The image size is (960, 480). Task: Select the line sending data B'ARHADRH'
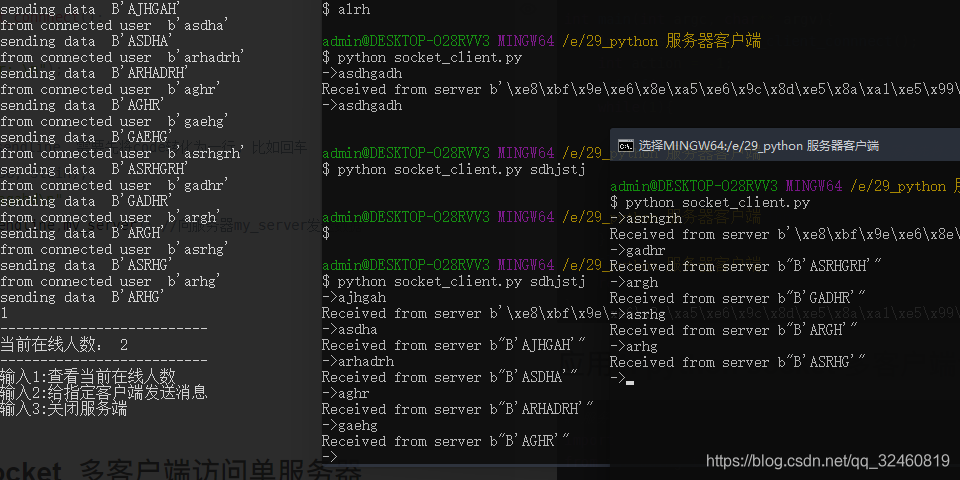tap(94, 73)
